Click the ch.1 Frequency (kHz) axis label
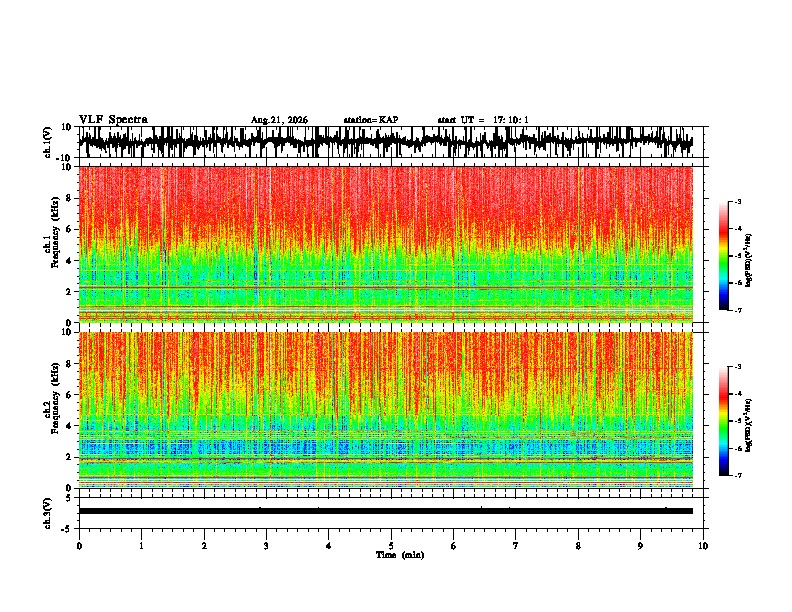This screenshot has height=612, width=792. [51, 244]
